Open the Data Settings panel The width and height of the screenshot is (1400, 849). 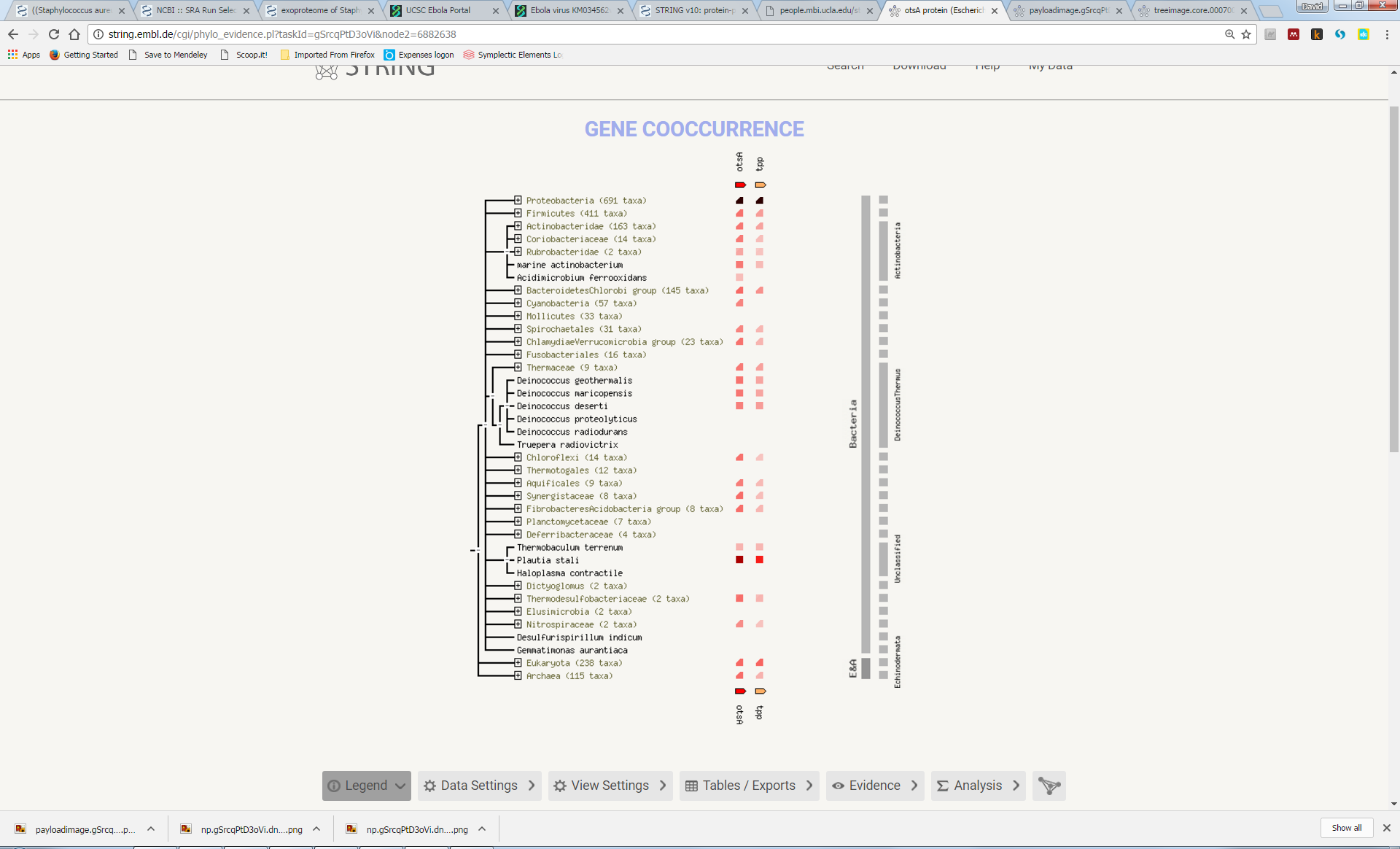point(479,786)
